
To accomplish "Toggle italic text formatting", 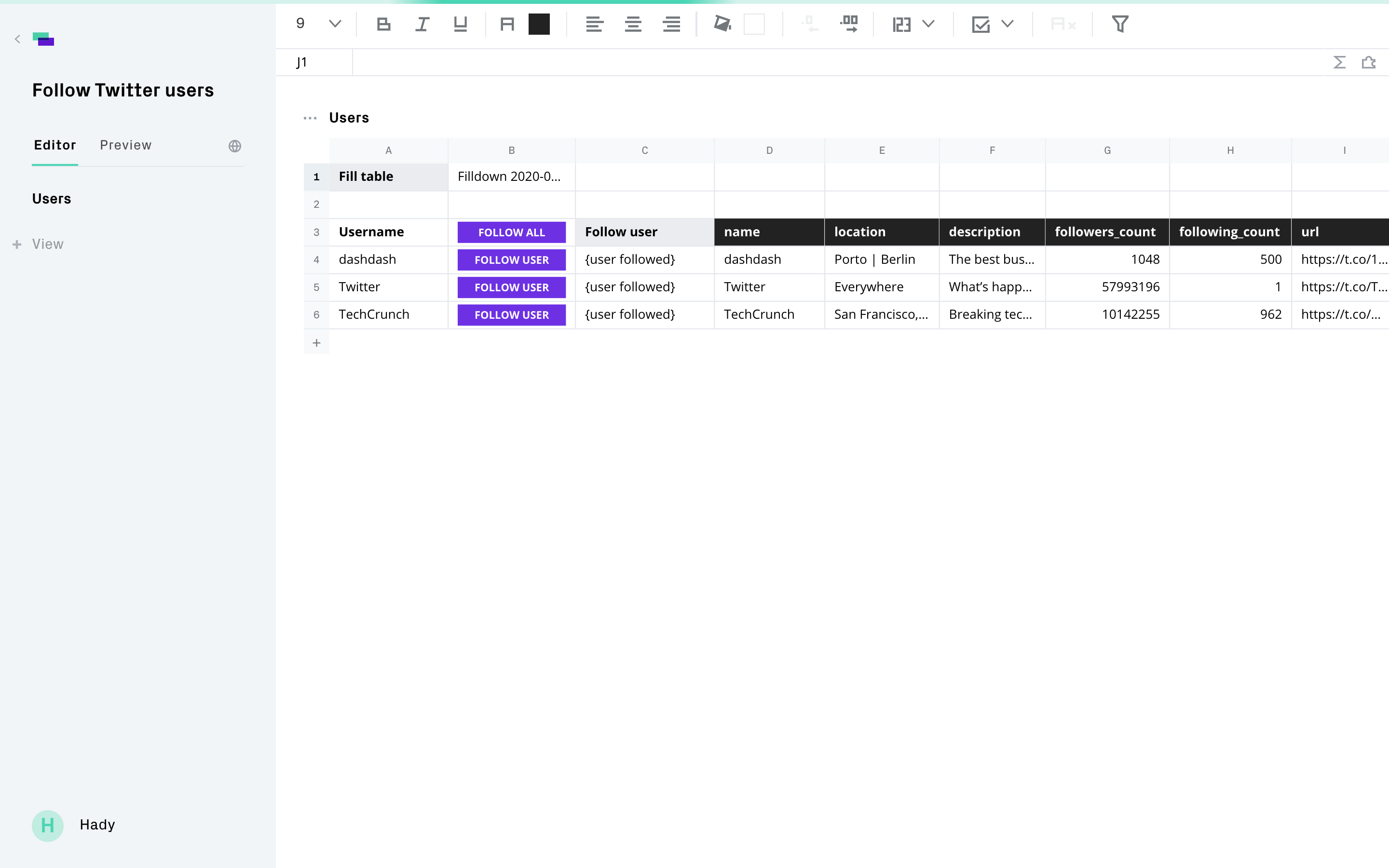I will 422,24.
